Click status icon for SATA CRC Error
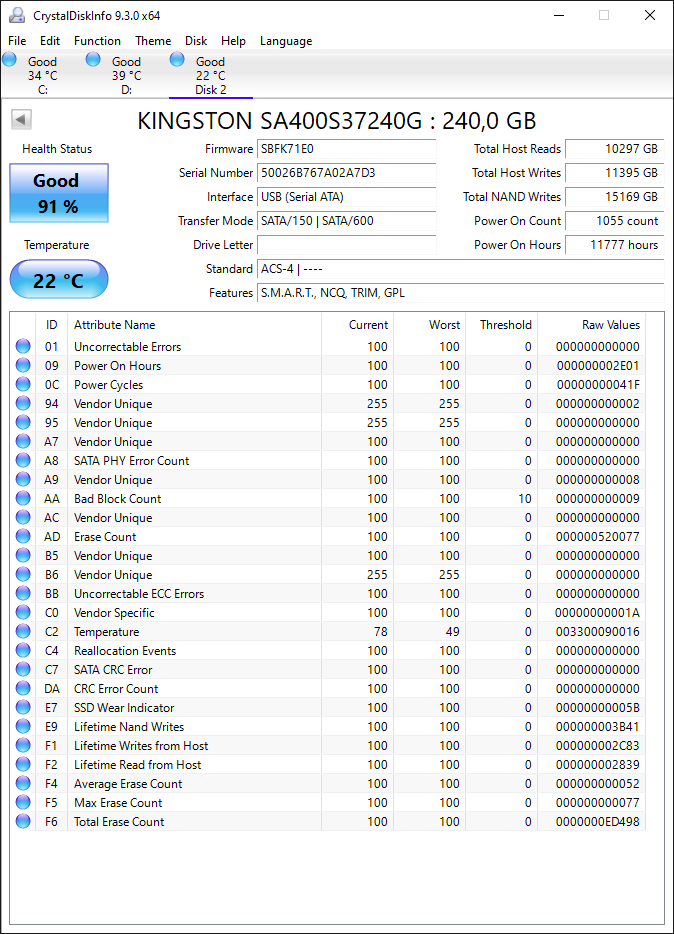The width and height of the screenshot is (674, 934). [23, 670]
